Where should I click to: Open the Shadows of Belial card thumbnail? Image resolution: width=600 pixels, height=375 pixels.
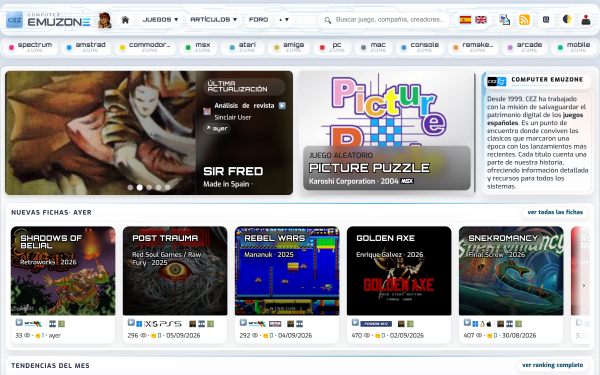(63, 271)
